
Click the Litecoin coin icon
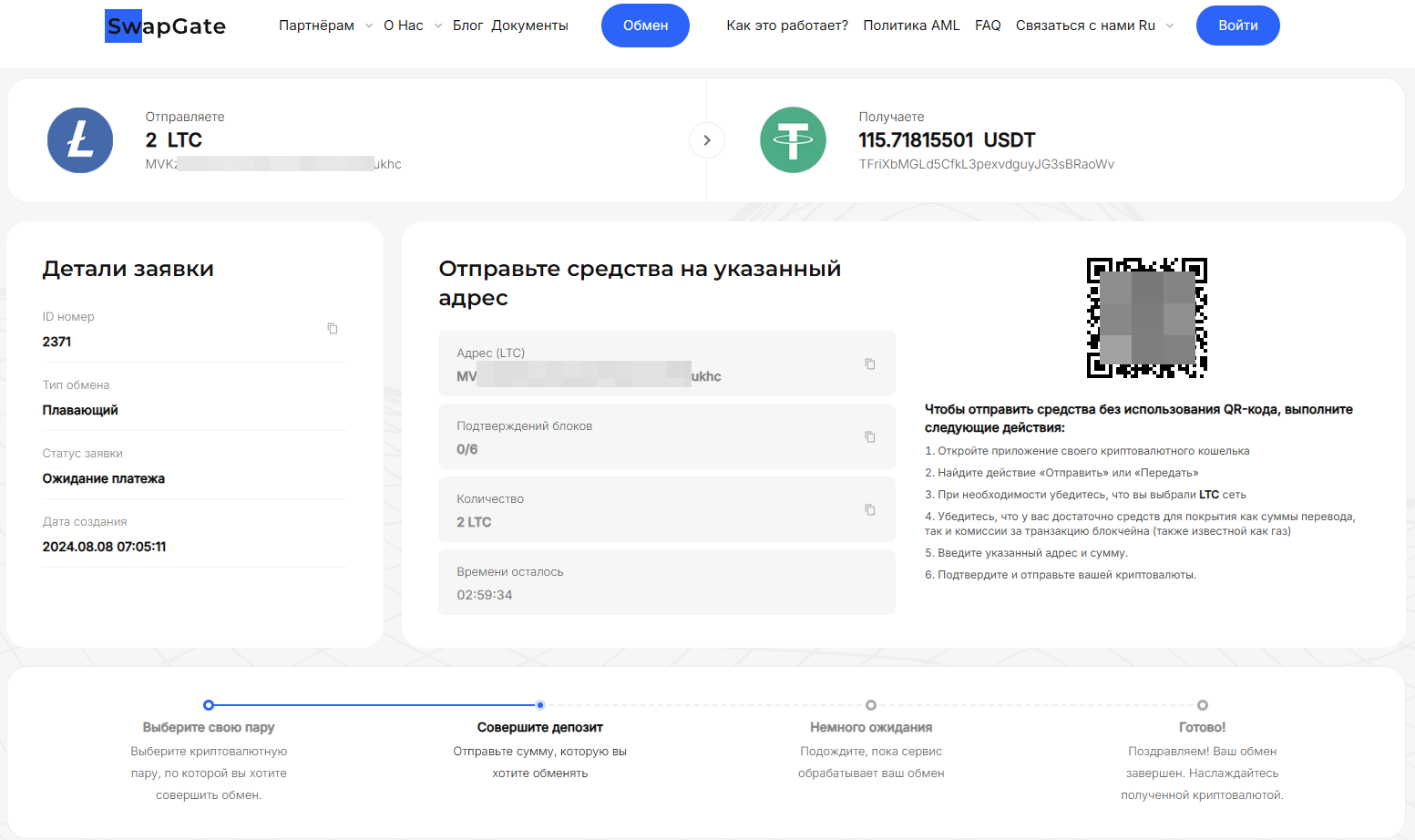pos(80,140)
